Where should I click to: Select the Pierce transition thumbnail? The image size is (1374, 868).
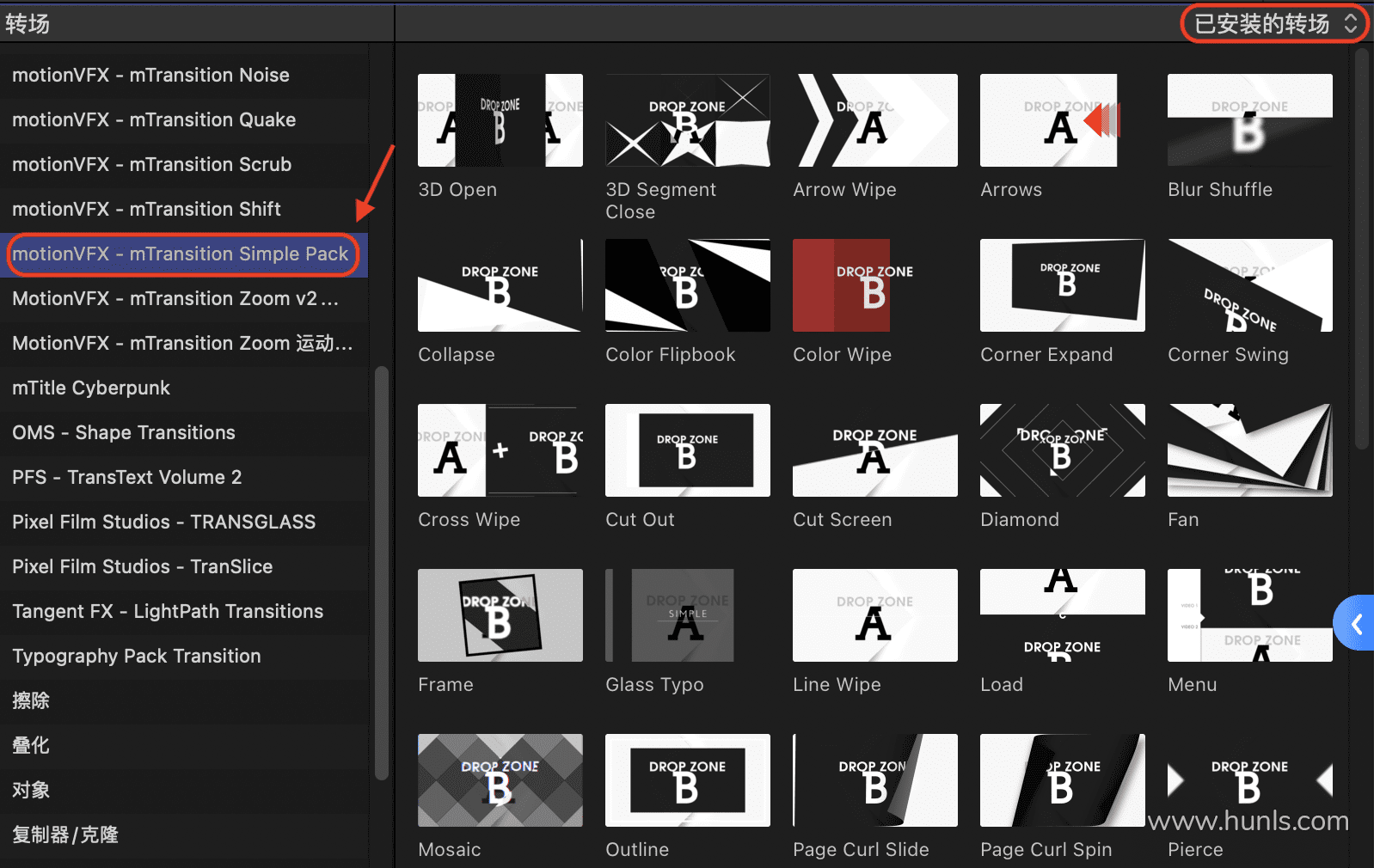point(1250,780)
